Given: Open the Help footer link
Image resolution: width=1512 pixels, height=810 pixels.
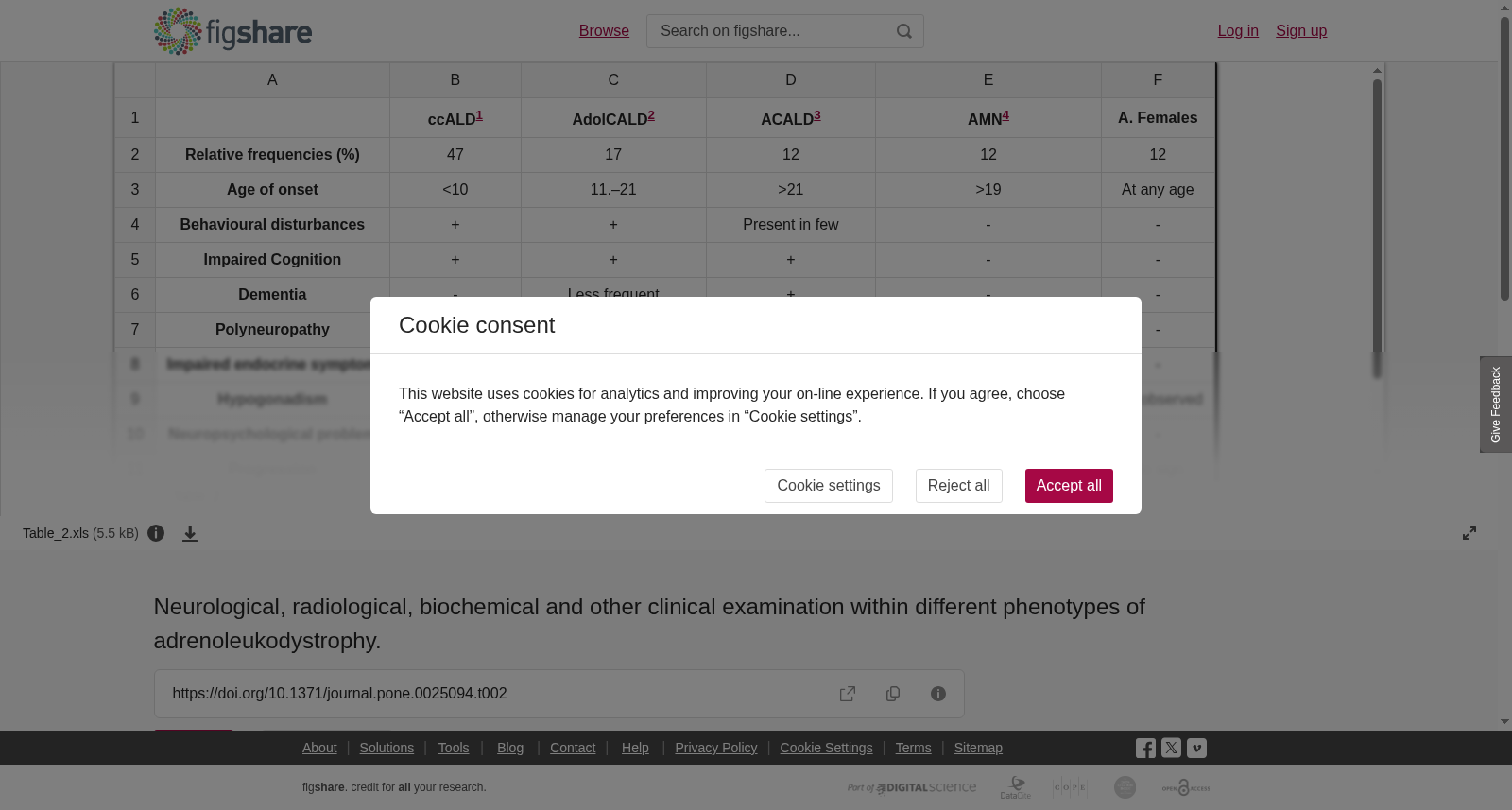Looking at the screenshot, I should (635, 748).
